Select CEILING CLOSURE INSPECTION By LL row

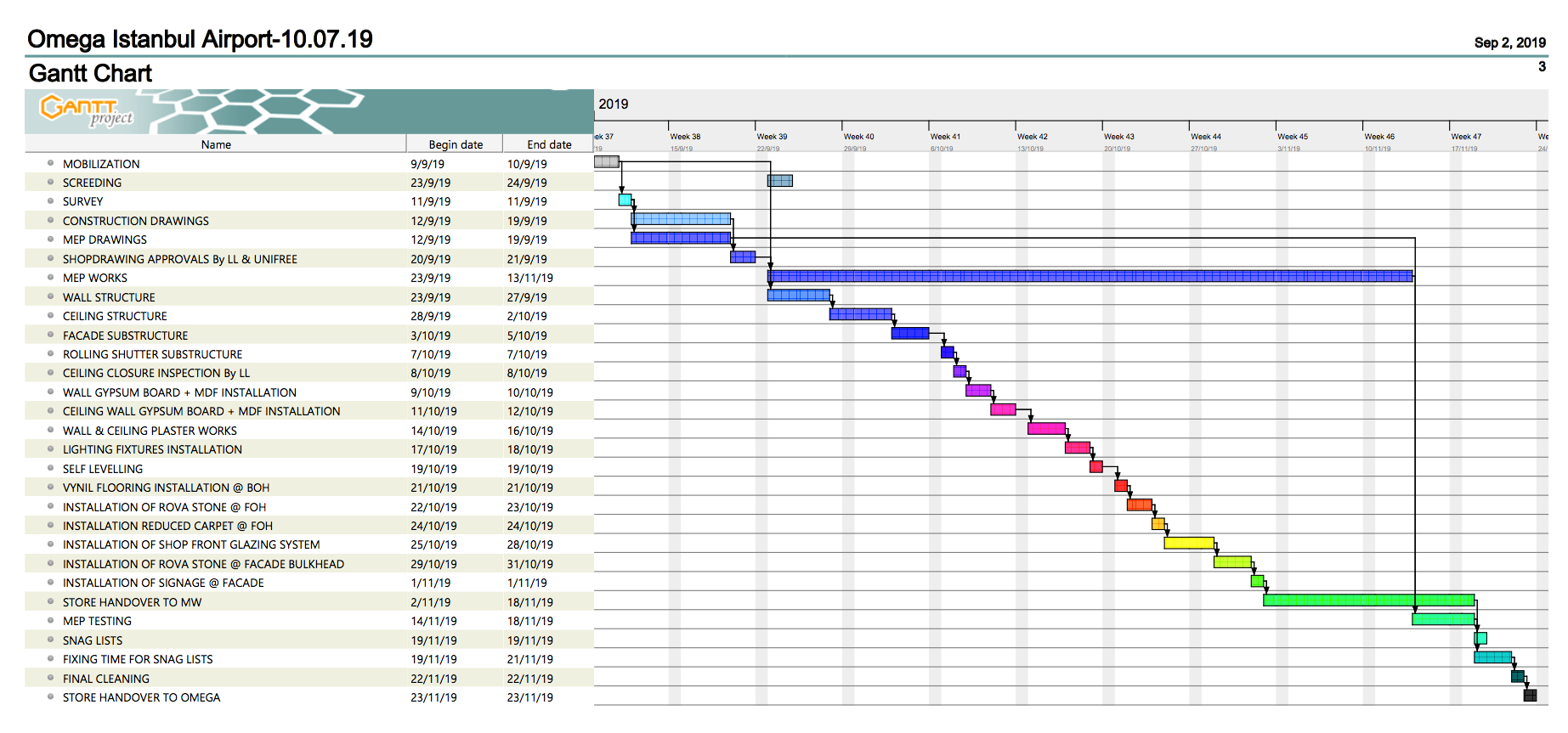coord(309,373)
